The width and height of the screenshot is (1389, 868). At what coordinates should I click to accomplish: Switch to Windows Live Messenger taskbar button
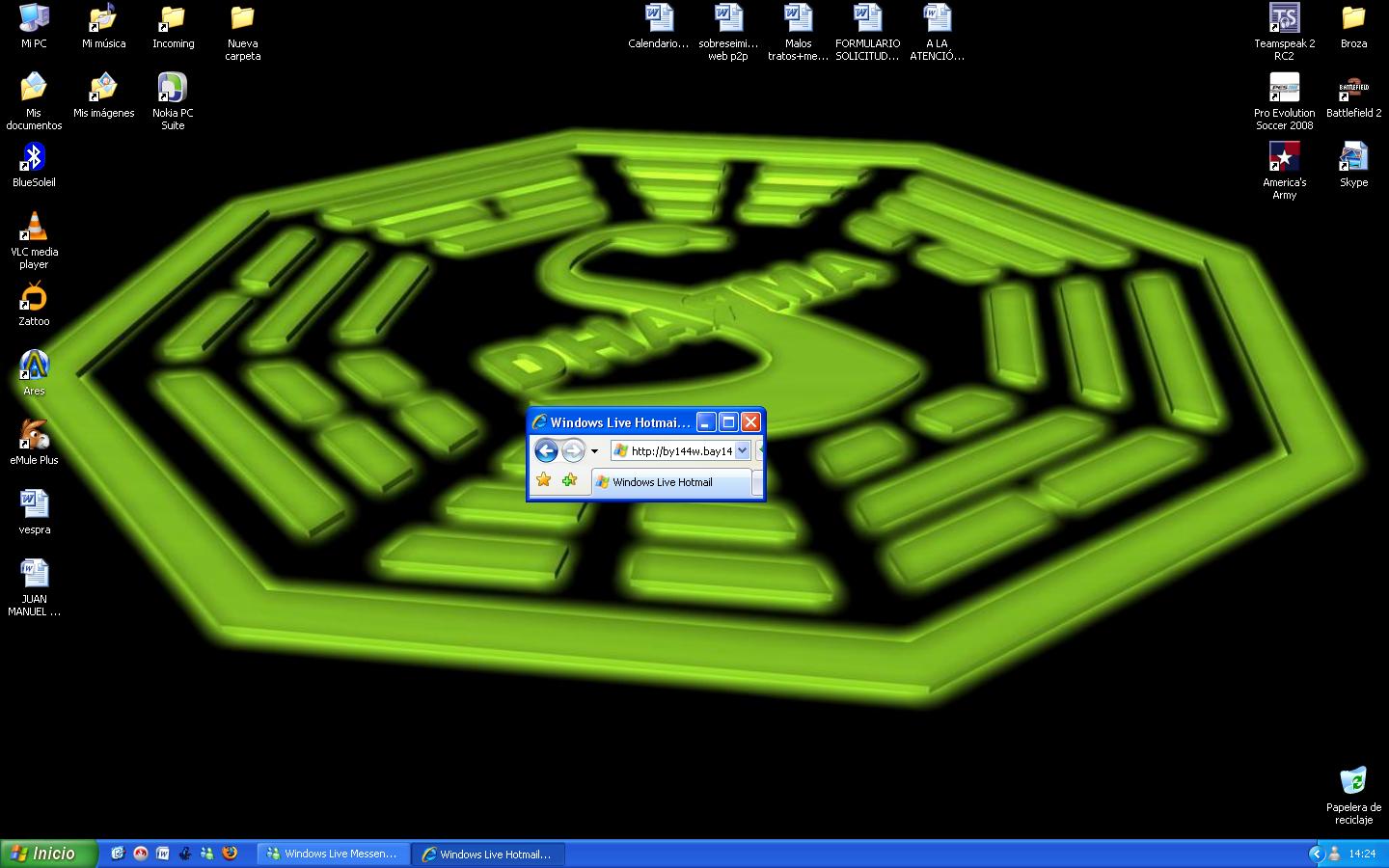pos(334,854)
